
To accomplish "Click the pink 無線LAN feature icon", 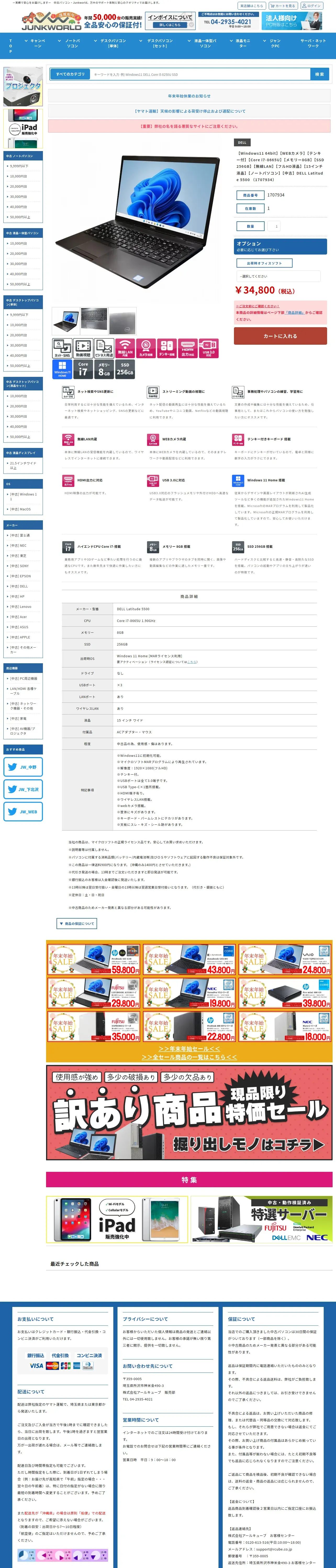I will coord(125,348).
